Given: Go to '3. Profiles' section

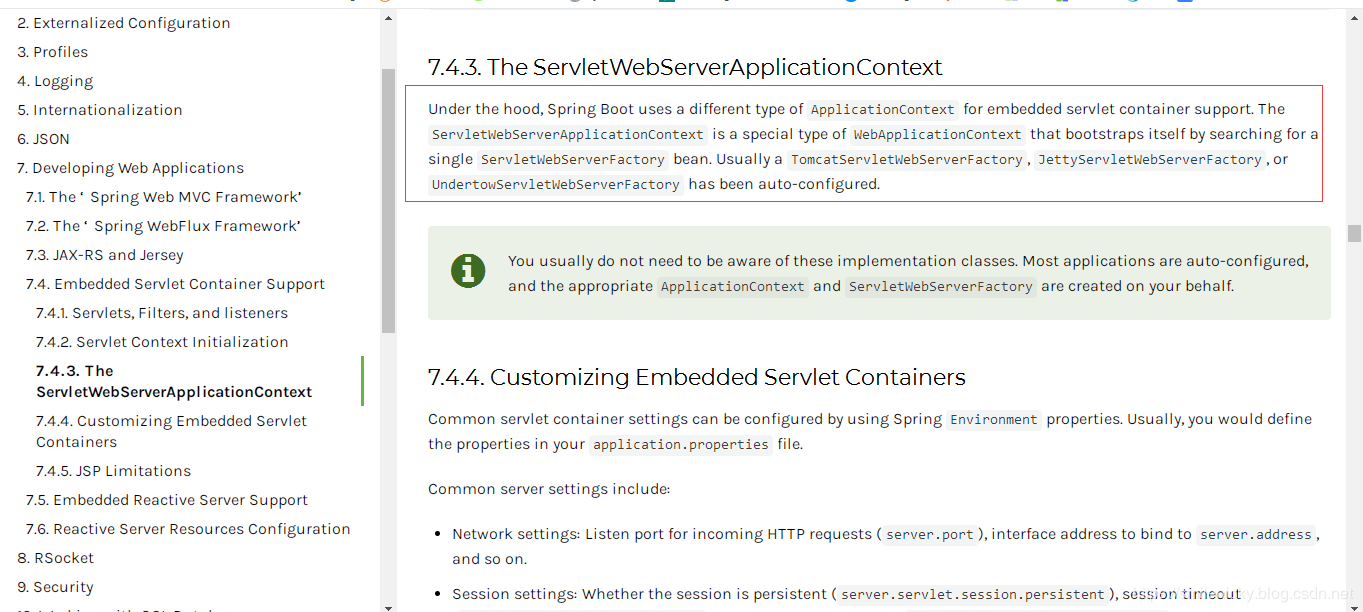Looking at the screenshot, I should click(53, 52).
